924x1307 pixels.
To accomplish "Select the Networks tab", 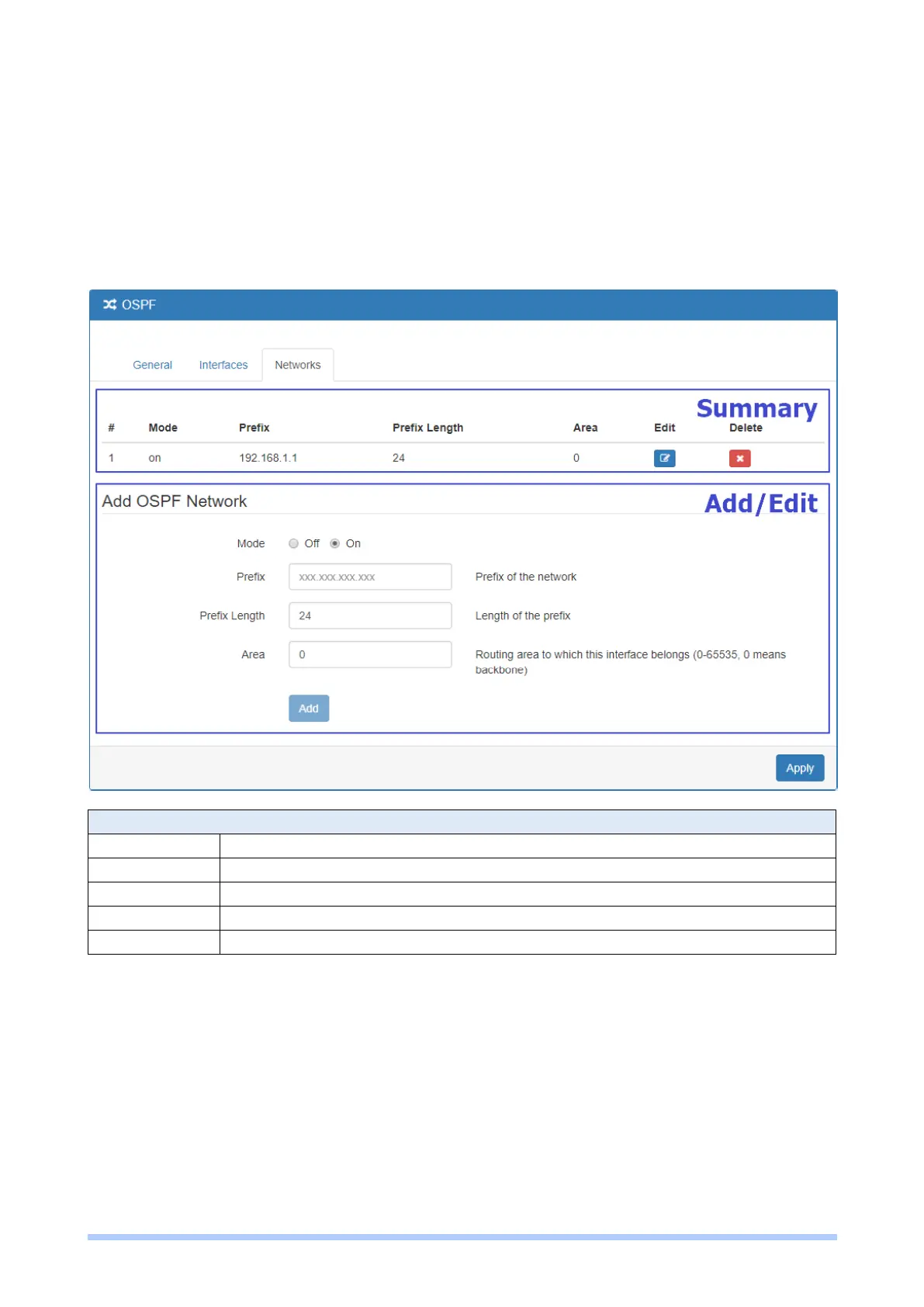I will click(x=298, y=365).
